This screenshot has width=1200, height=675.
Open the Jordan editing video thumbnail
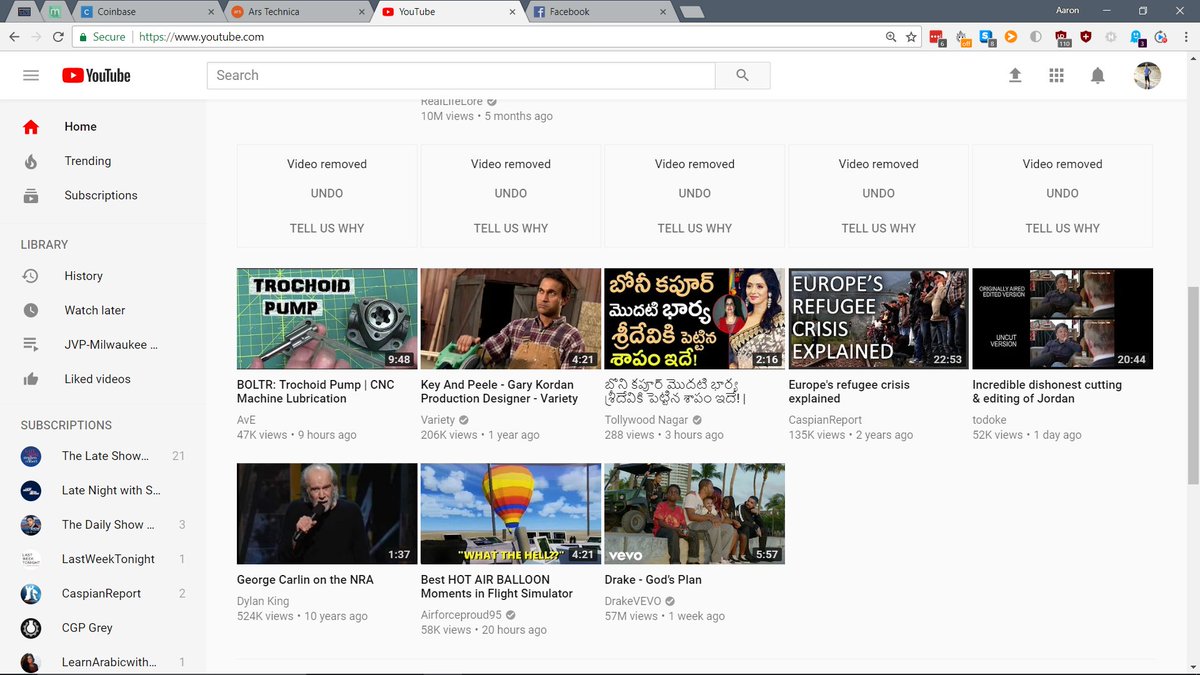coord(1062,319)
